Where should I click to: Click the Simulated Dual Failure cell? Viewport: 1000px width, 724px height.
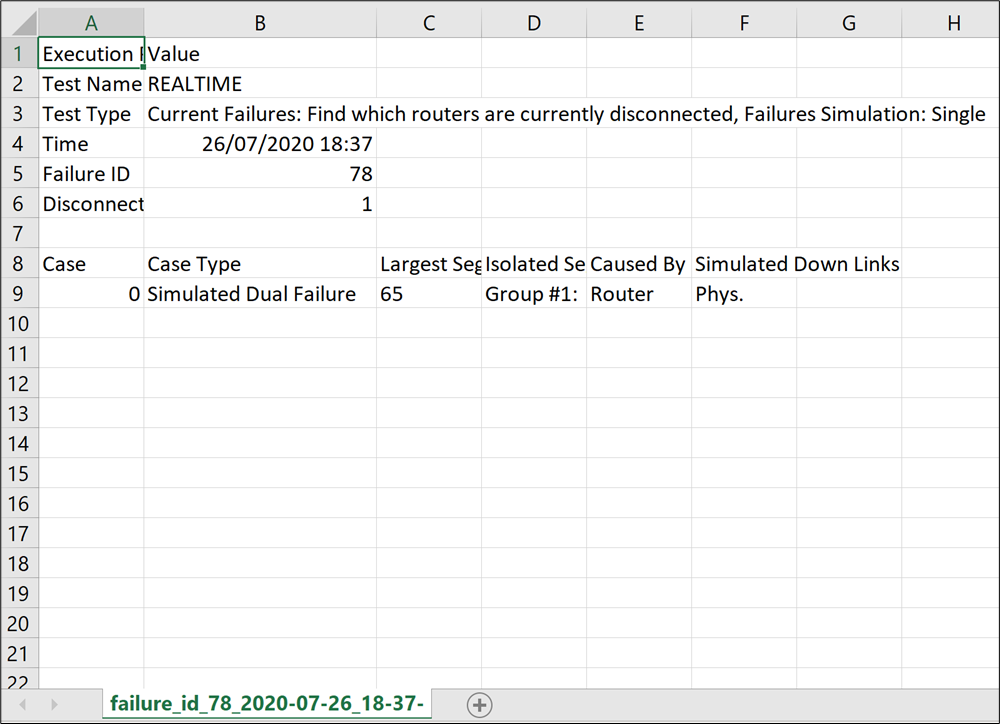[x=259, y=293]
